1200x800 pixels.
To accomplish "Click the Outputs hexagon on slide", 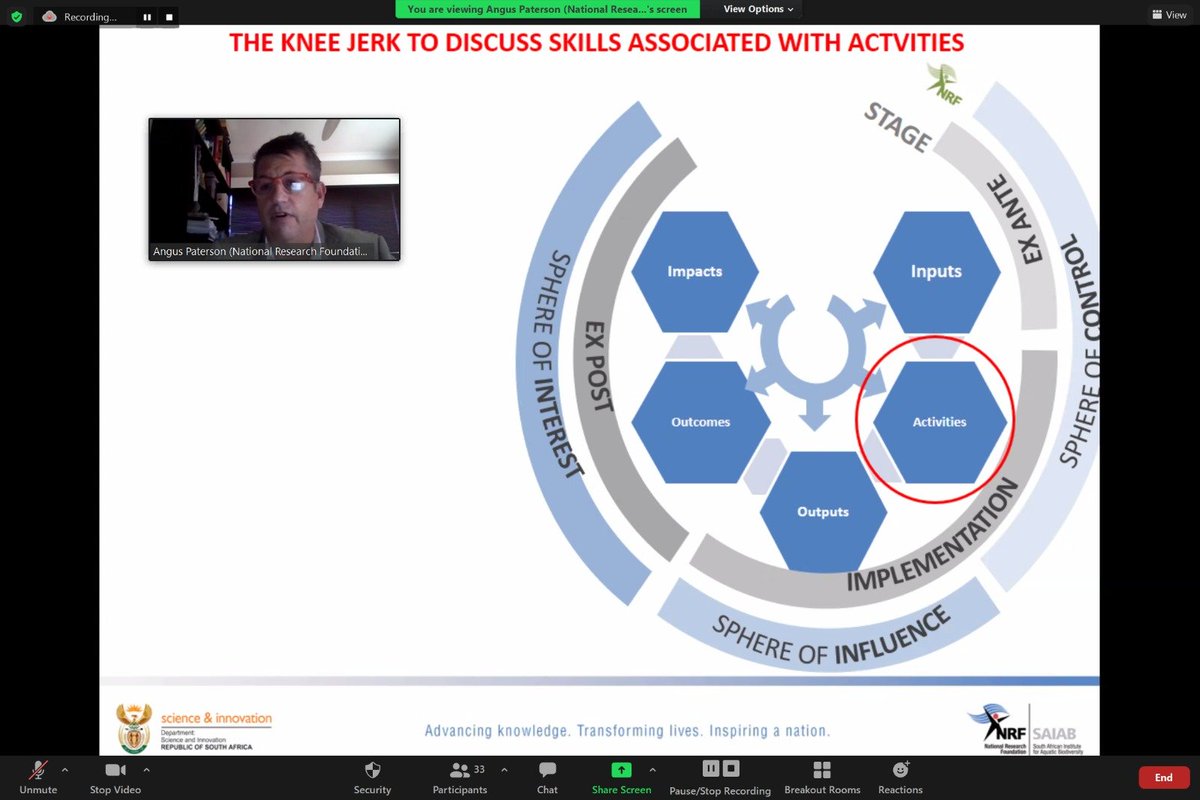I will coord(823,512).
